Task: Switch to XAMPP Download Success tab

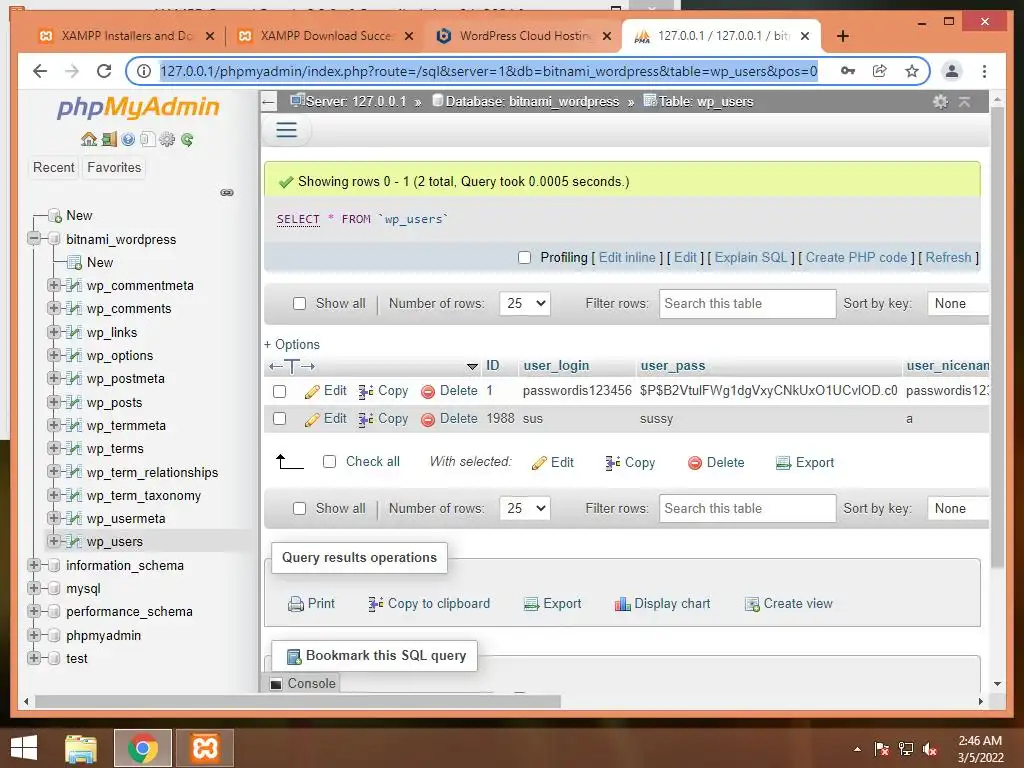Action: (x=325, y=36)
